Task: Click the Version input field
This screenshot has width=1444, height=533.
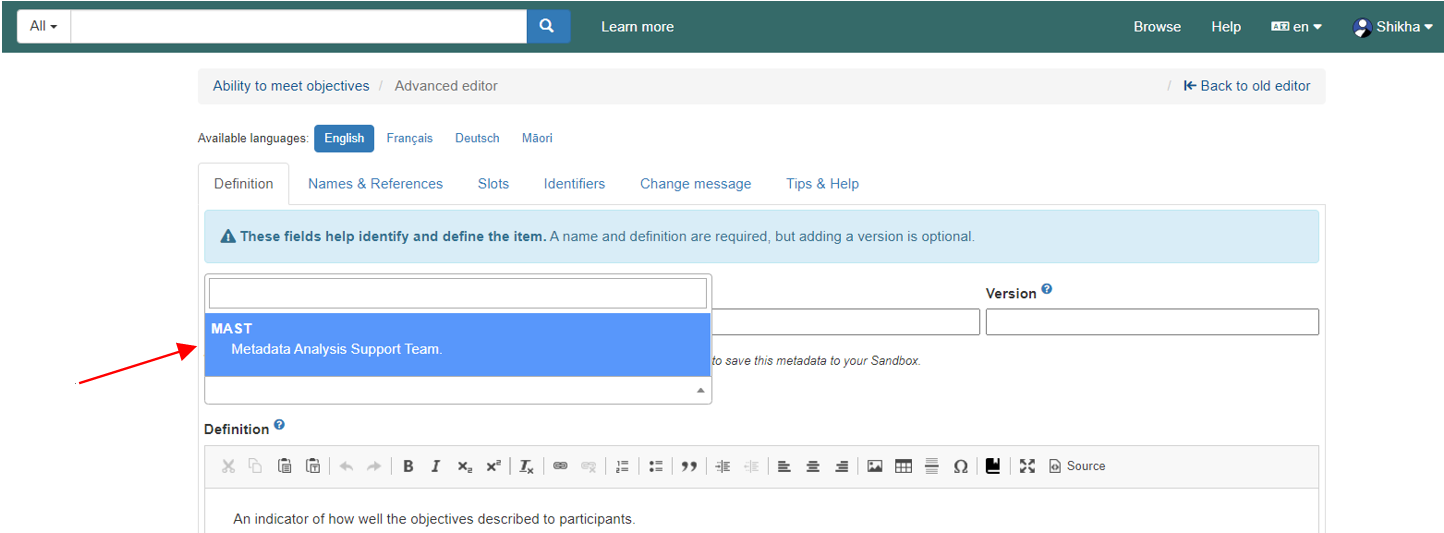Action: click(x=1151, y=322)
